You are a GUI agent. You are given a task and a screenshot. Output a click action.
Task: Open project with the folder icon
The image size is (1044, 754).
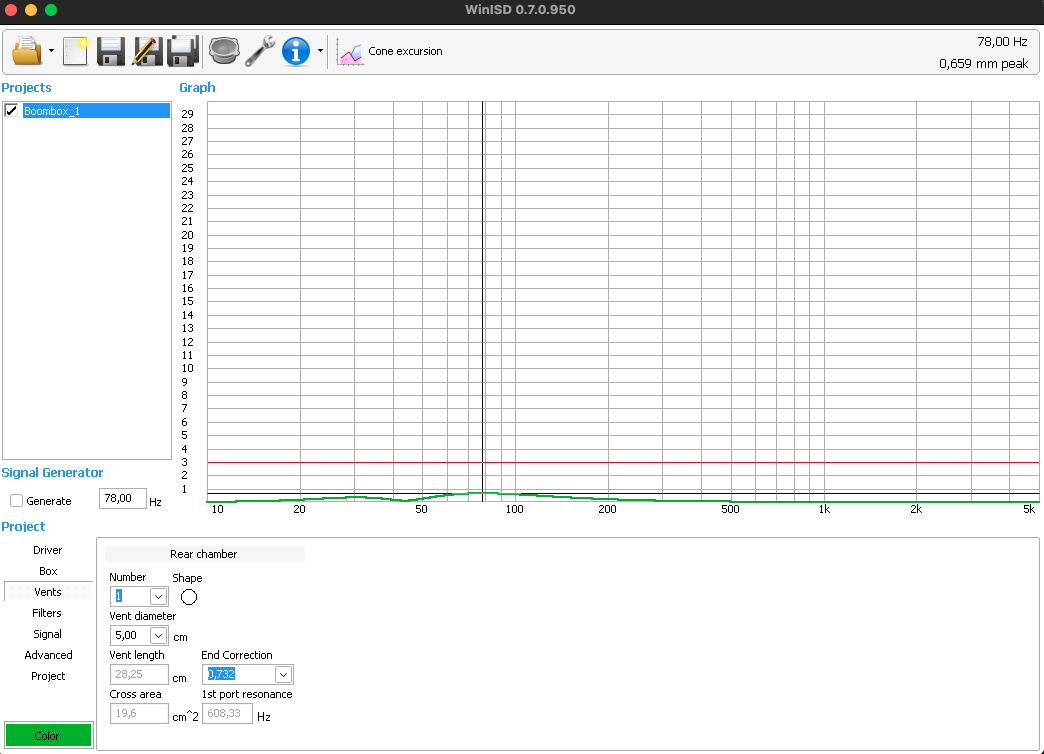click(x=27, y=51)
